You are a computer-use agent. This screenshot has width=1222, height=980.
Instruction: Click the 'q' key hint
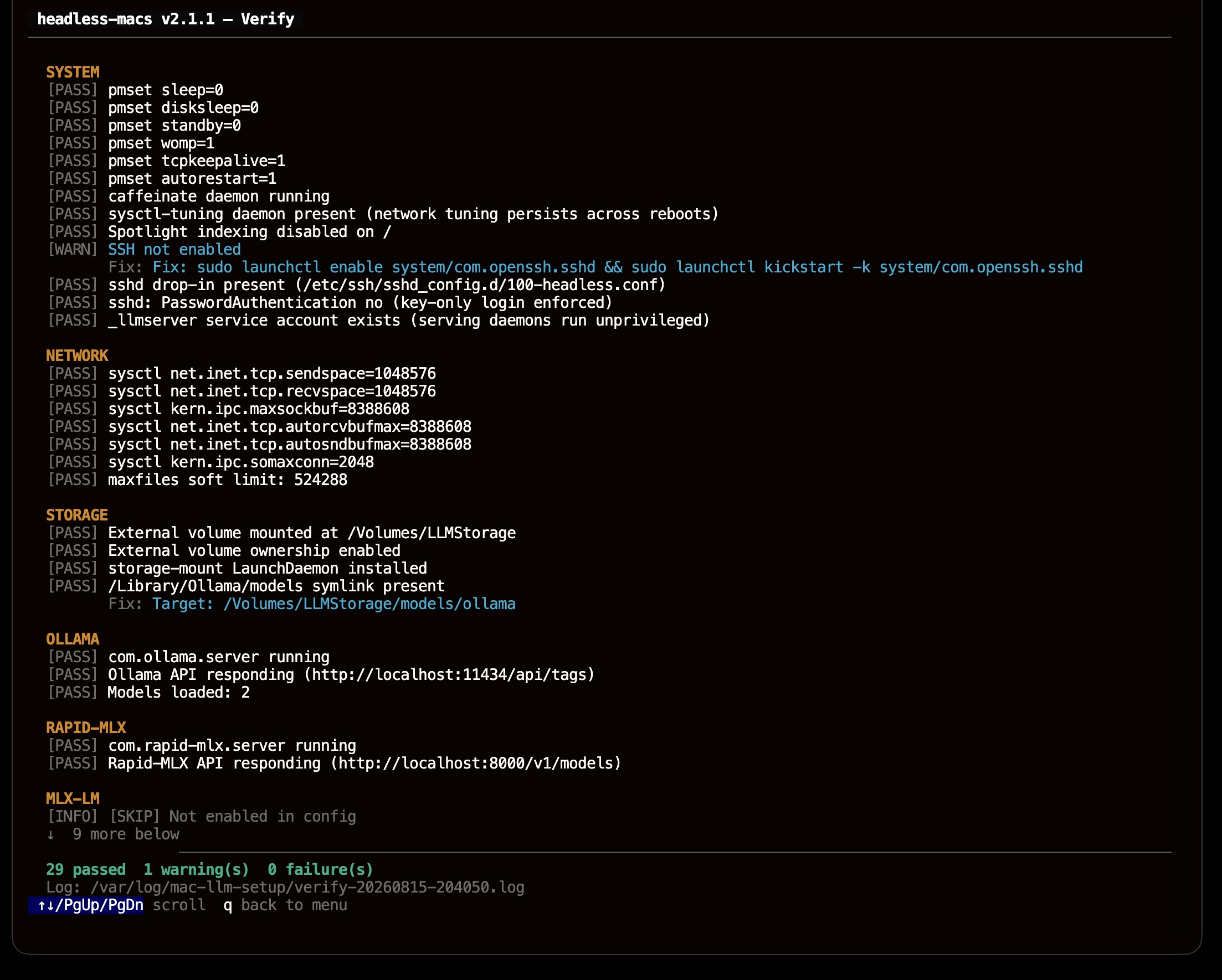(228, 905)
